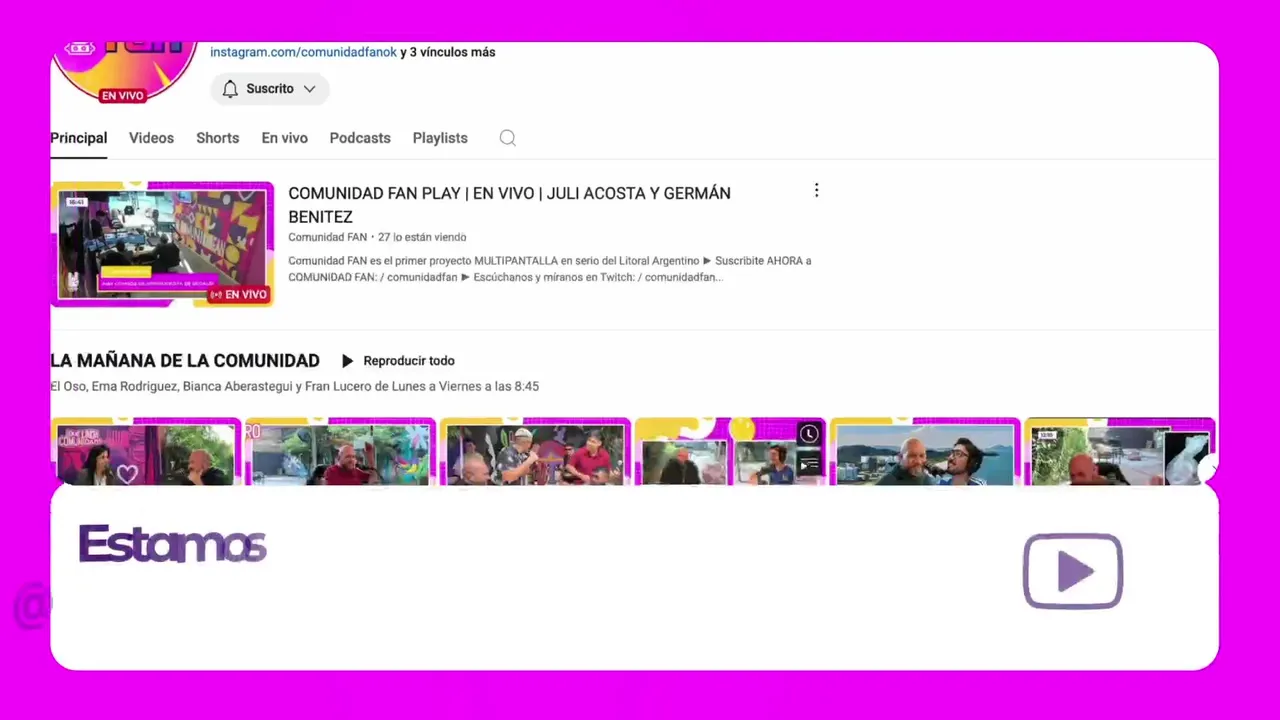Viewport: 1280px width, 720px height.
Task: Switch to the Videos tab
Action: coord(151,138)
